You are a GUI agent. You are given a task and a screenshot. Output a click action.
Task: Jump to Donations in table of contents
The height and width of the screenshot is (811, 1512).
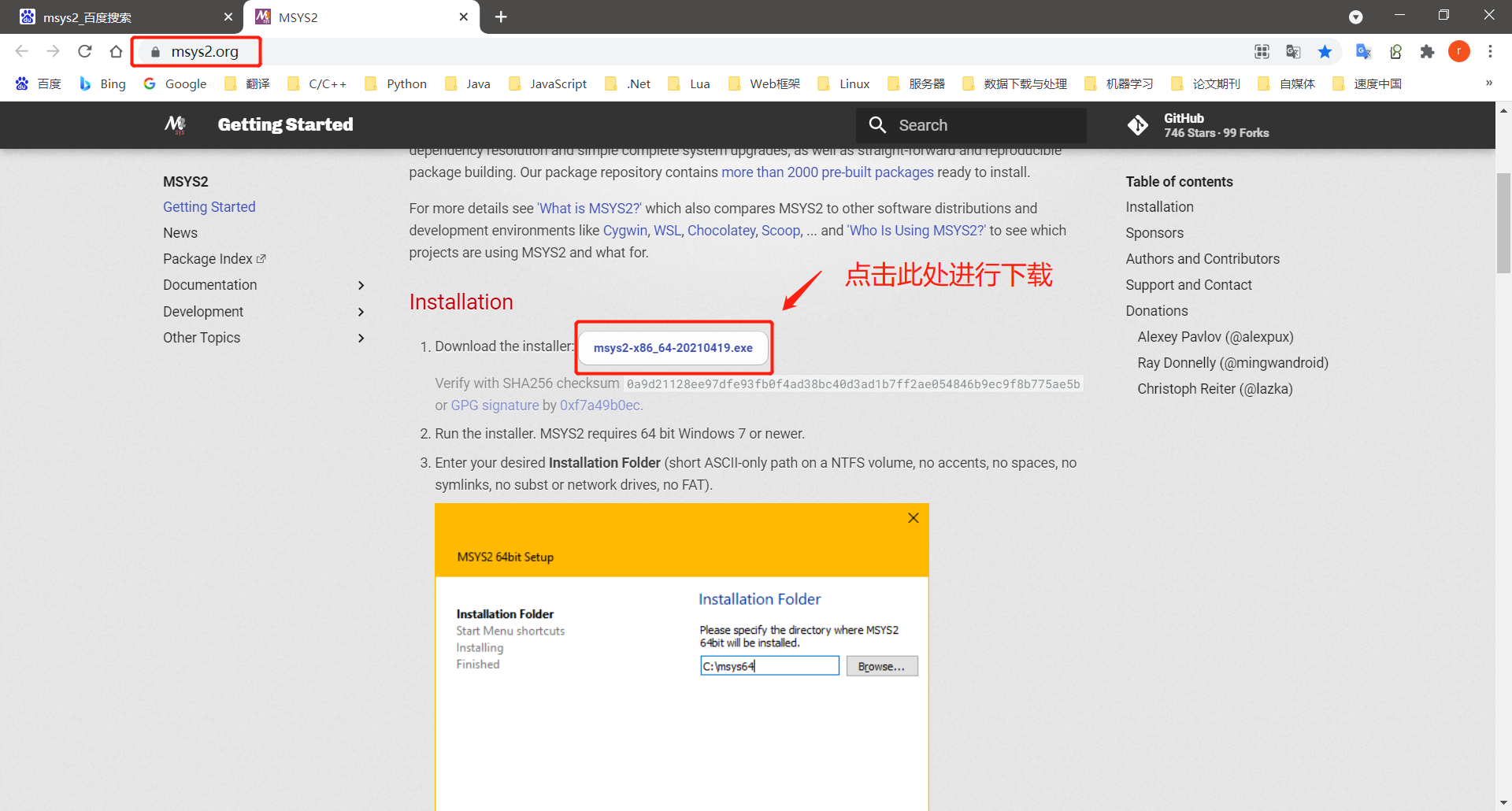(x=1156, y=311)
